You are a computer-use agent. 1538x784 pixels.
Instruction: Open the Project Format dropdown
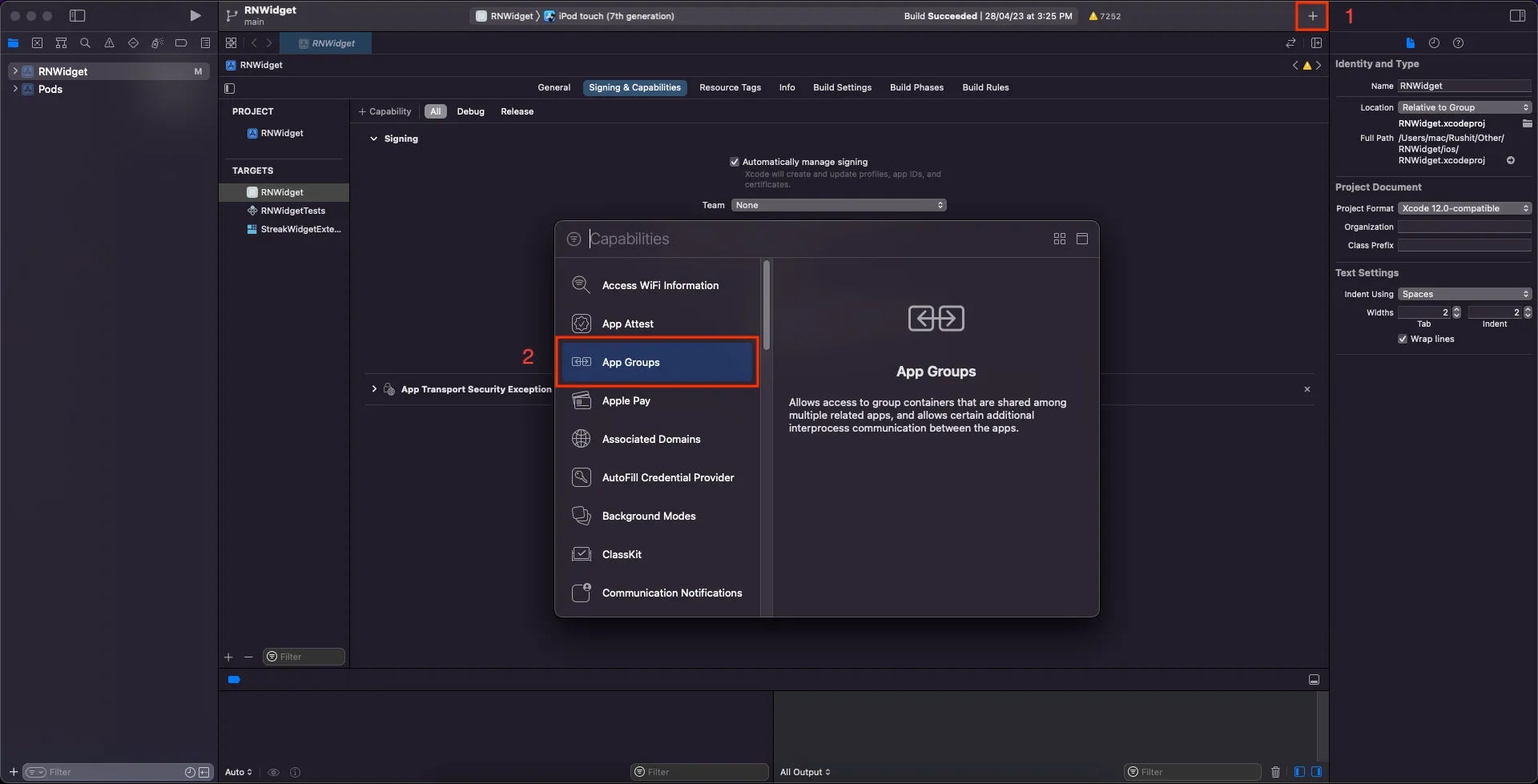point(1464,208)
